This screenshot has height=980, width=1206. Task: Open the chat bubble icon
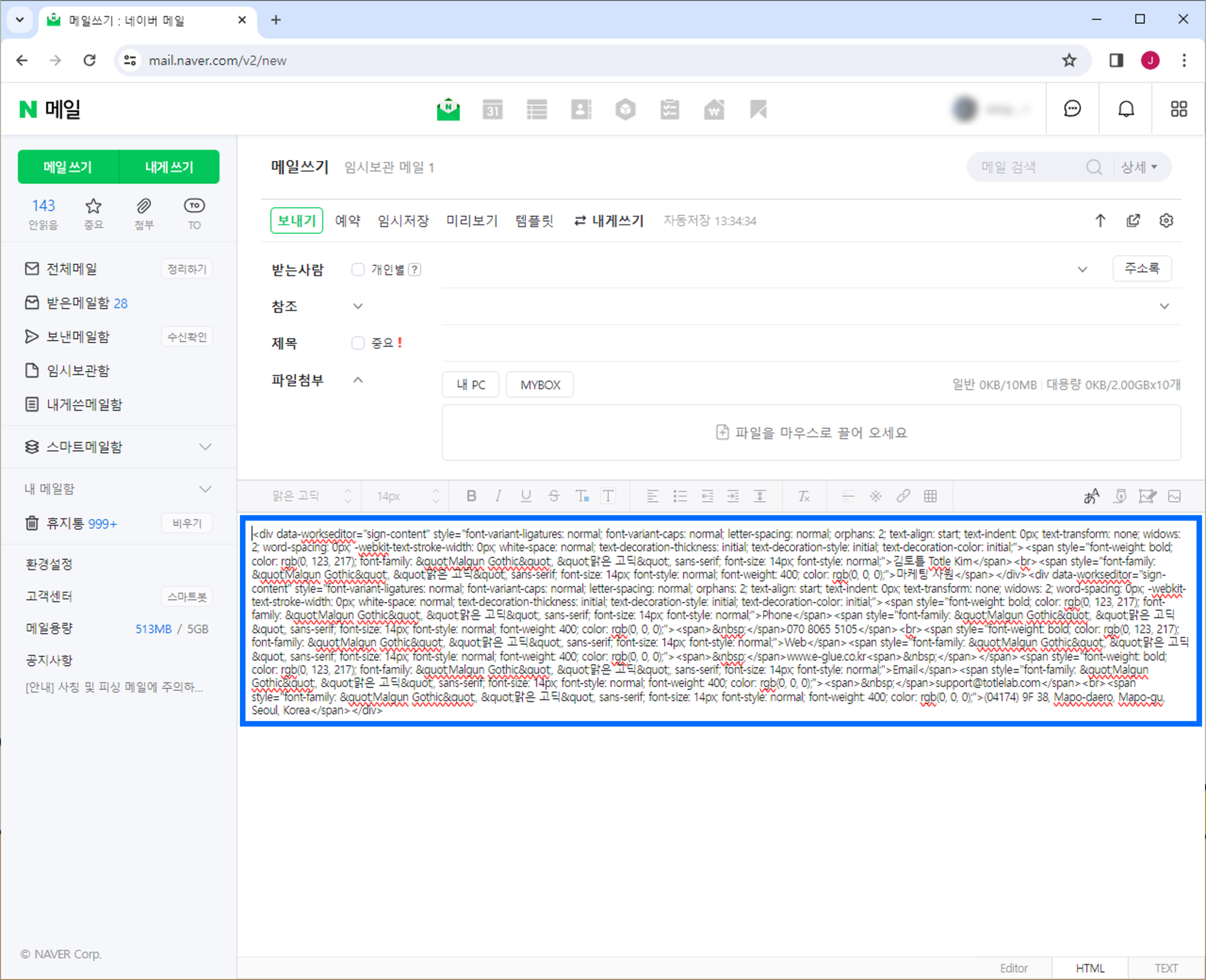tap(1072, 109)
